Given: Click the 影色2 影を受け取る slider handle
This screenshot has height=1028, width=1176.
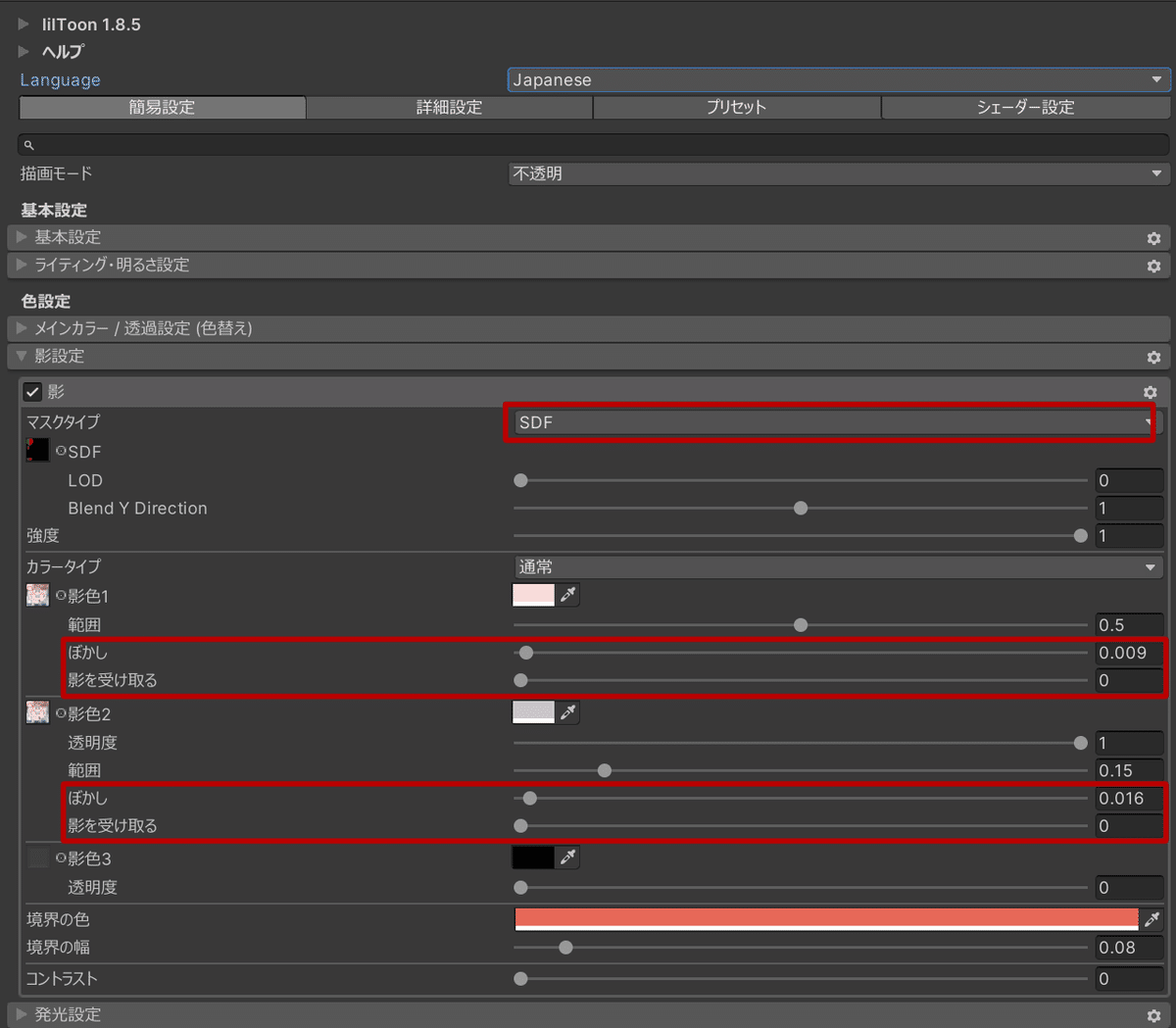Looking at the screenshot, I should [x=520, y=826].
